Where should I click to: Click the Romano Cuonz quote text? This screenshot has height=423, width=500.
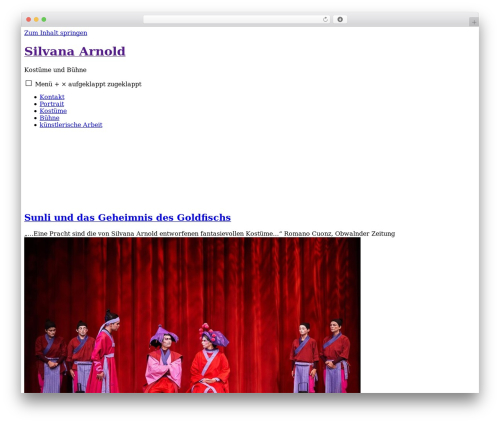(210, 234)
